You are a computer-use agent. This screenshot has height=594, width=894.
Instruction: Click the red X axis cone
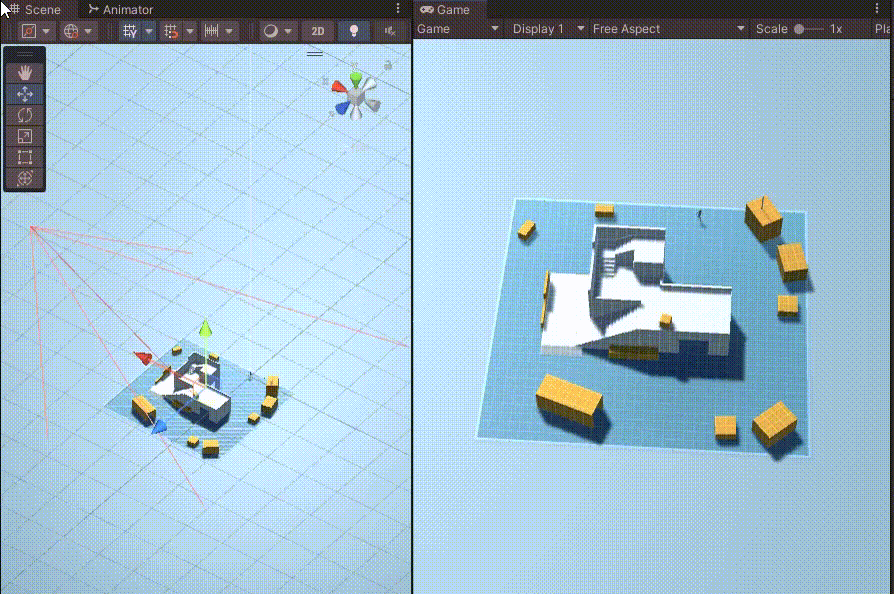(339, 87)
